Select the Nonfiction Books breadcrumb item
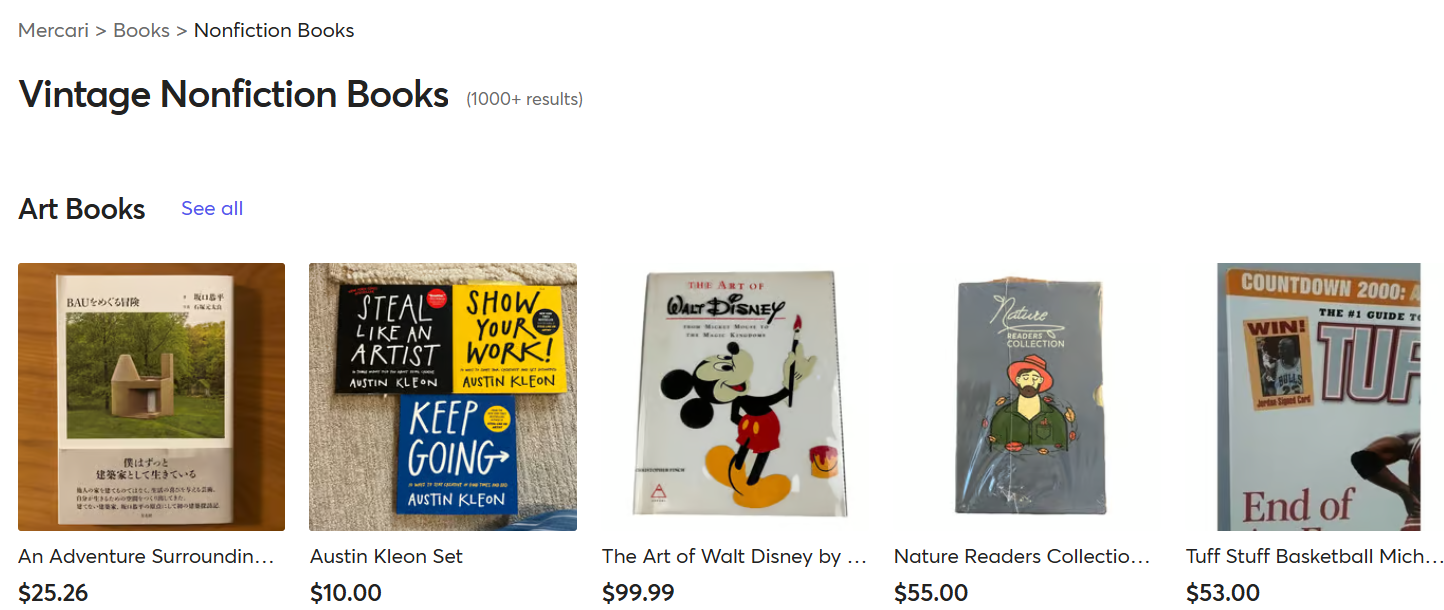This screenshot has height=610, width=1444. coord(274,30)
